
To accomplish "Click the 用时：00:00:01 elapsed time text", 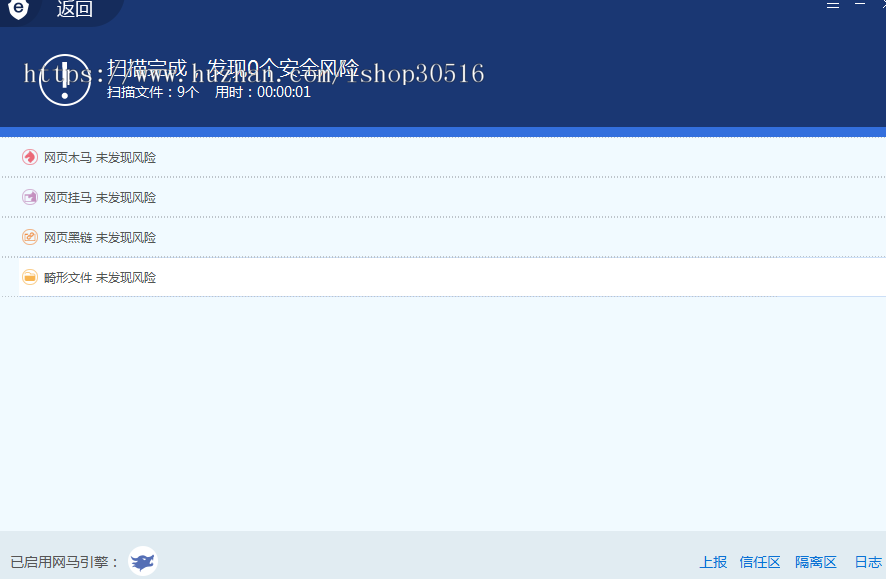I will (263, 92).
